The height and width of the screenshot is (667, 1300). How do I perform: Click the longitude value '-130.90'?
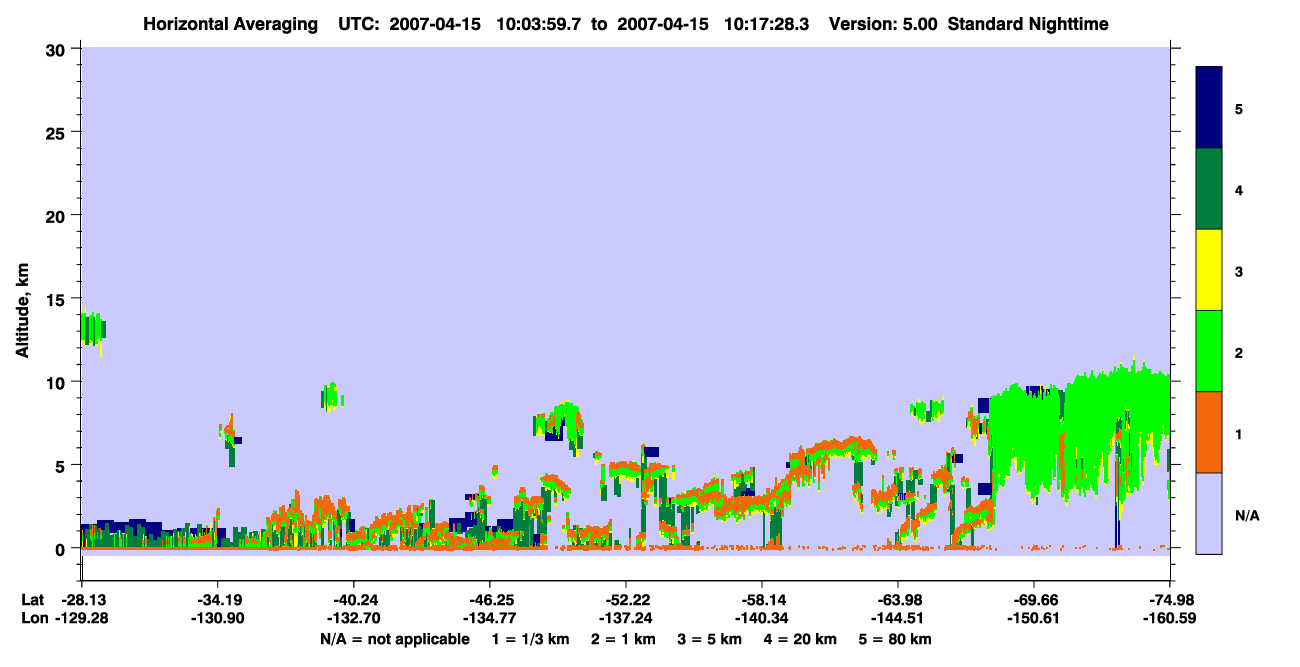click(217, 619)
